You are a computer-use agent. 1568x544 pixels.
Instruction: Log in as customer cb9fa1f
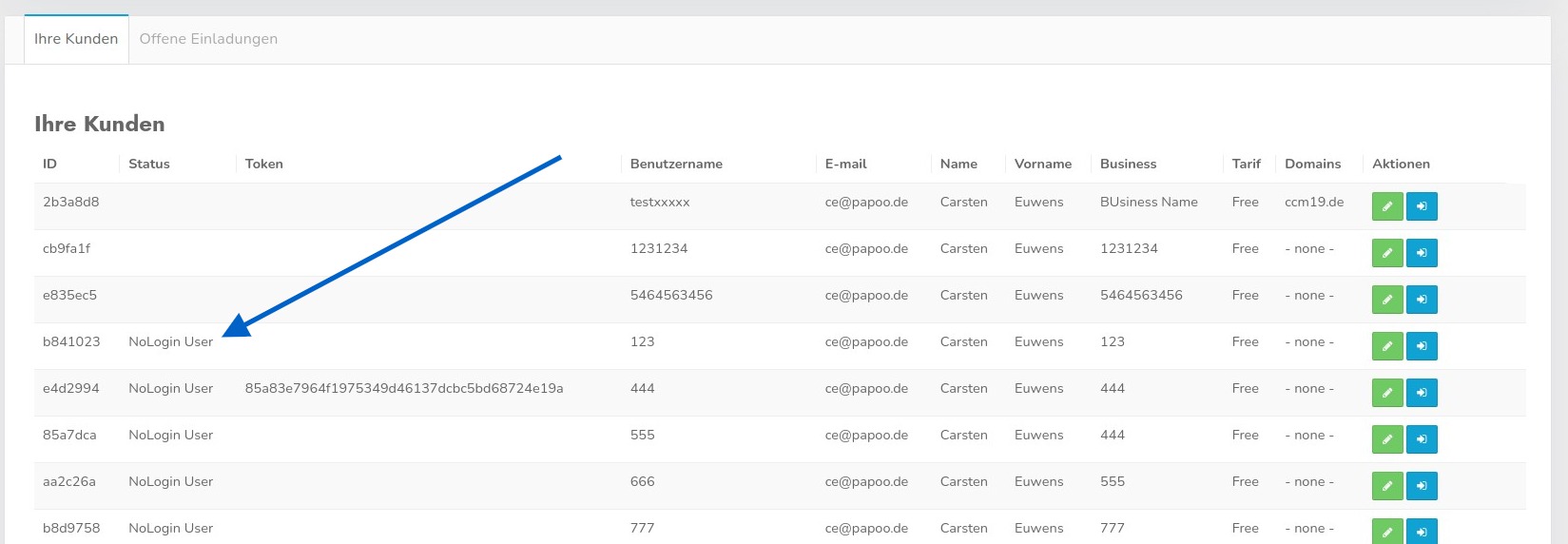click(x=1422, y=253)
